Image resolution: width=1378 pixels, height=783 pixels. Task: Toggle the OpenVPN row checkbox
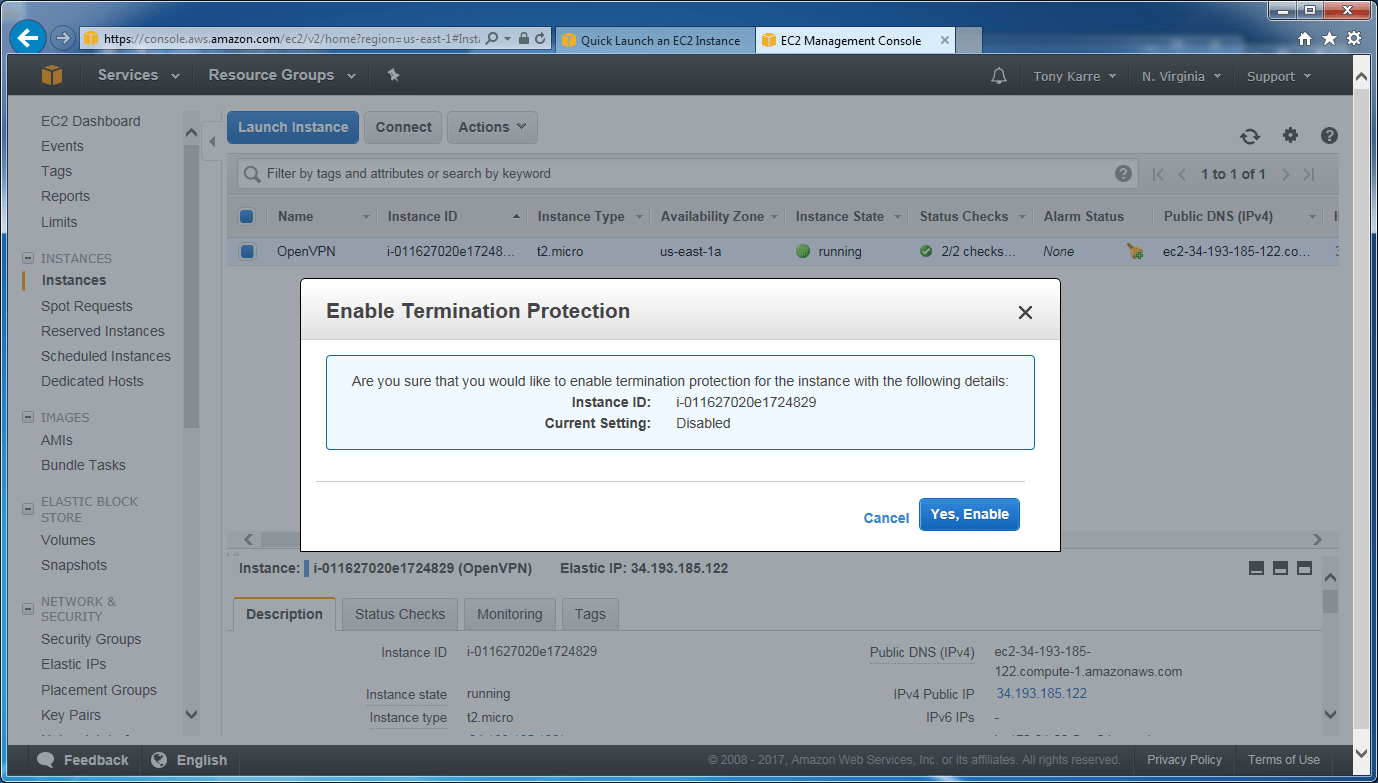coord(247,251)
